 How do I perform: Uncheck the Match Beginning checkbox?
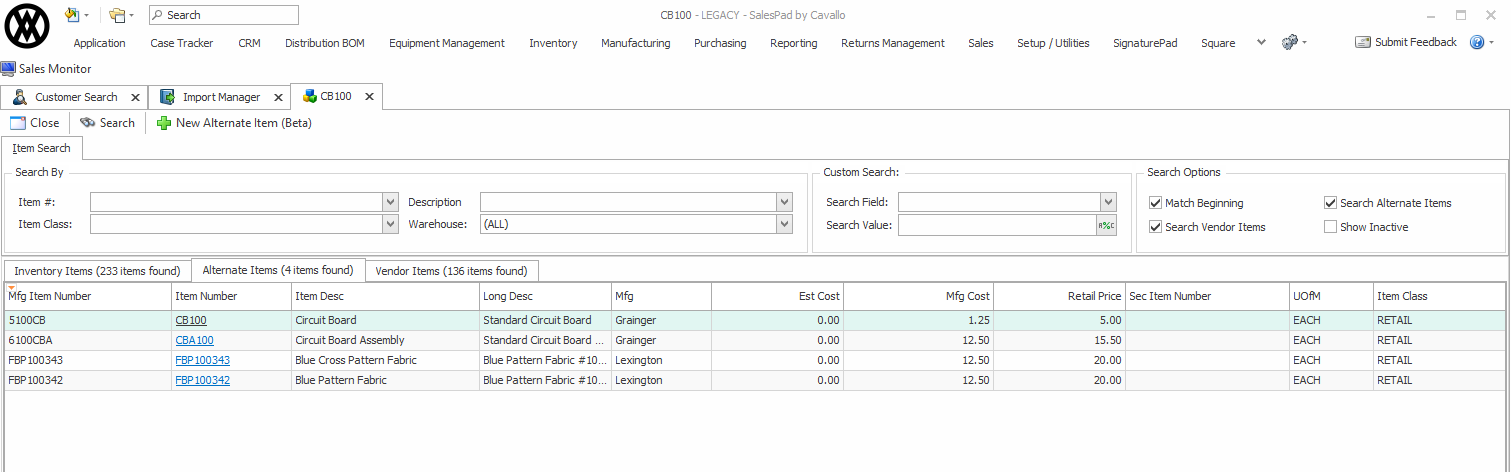click(1156, 203)
